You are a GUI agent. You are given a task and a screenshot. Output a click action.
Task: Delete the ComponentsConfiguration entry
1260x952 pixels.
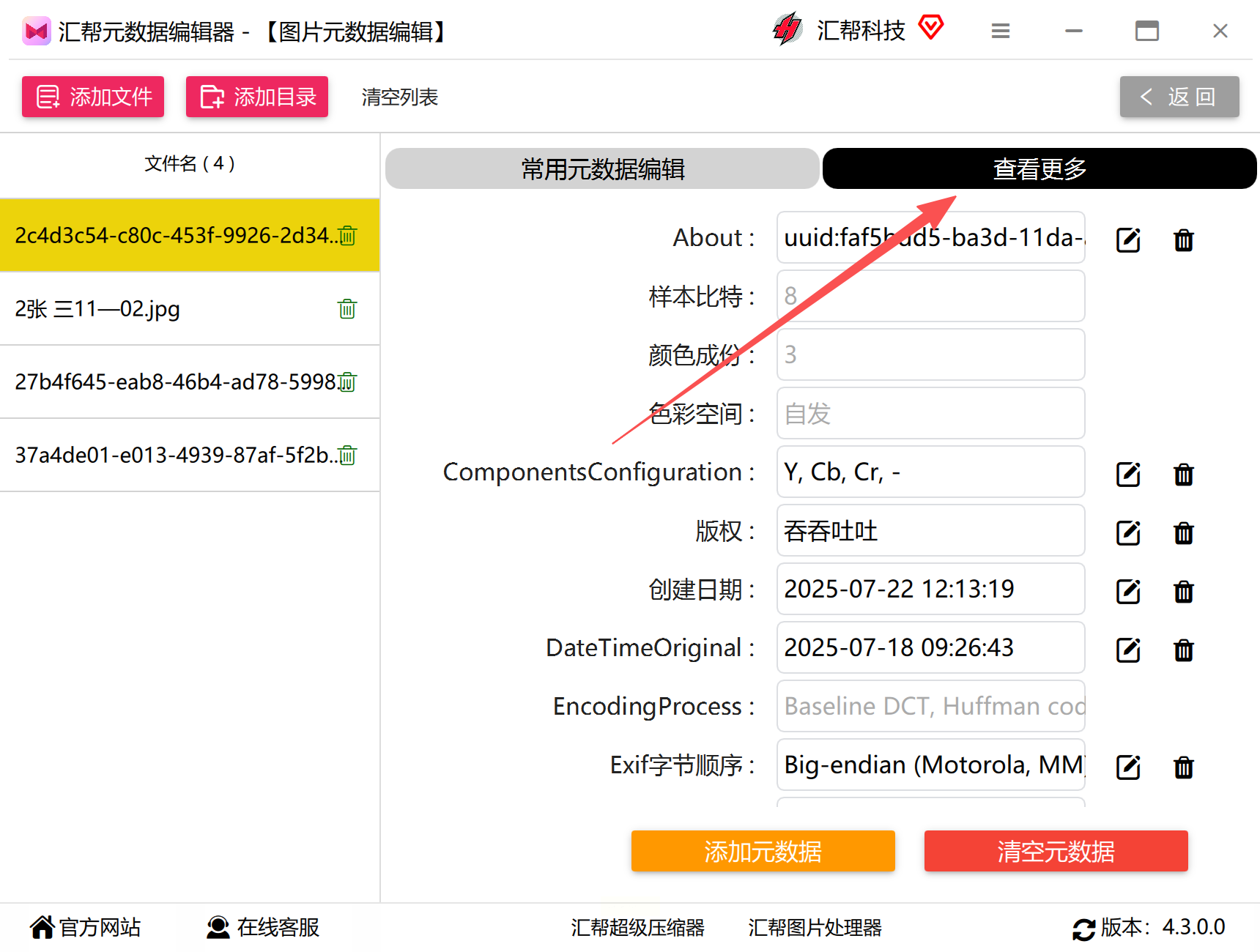(1184, 475)
